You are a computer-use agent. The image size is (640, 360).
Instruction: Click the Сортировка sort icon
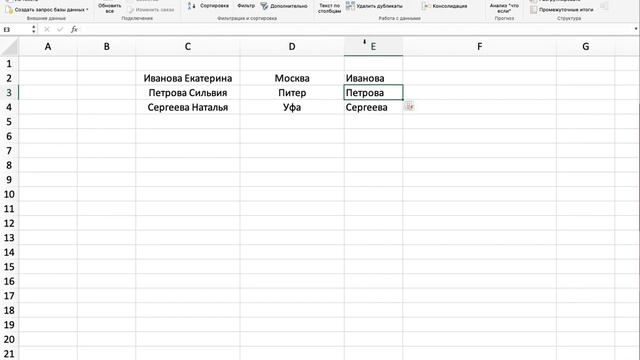(191, 6)
